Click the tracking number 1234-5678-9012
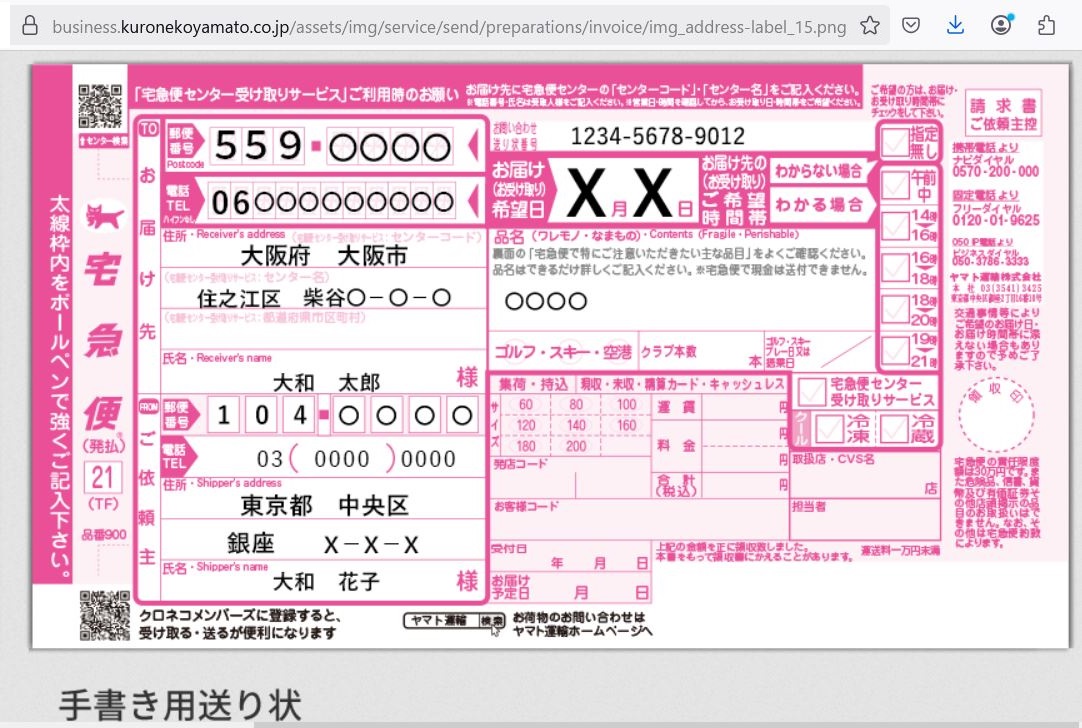The width and height of the screenshot is (1082, 728). [658, 137]
